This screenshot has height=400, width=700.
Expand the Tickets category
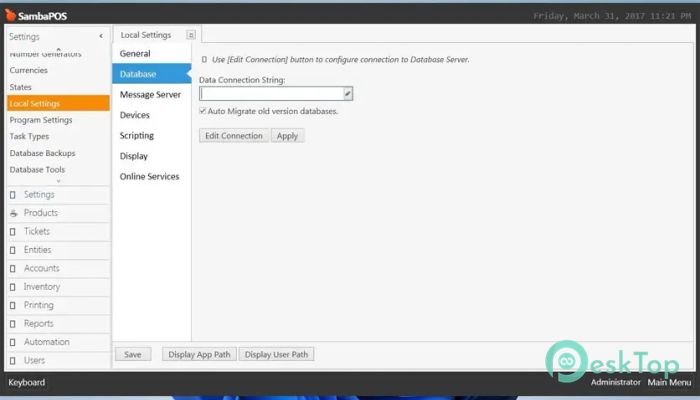pyautogui.click(x=58, y=231)
